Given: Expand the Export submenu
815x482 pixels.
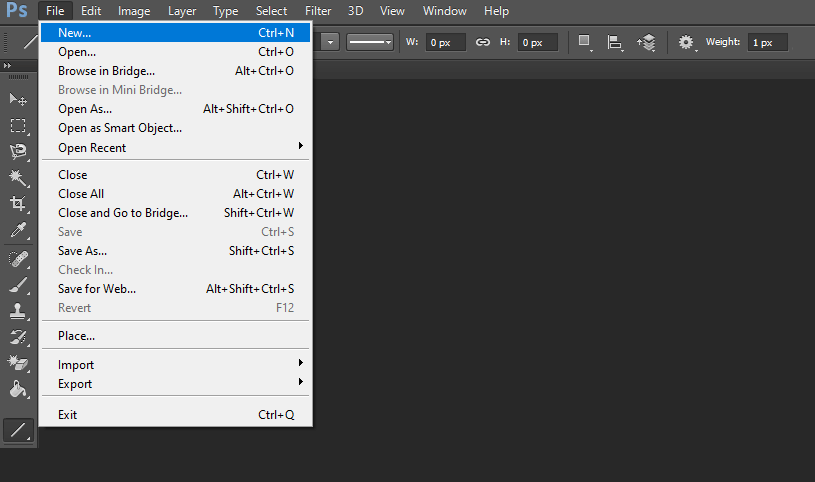Looking at the screenshot, I should [x=175, y=384].
